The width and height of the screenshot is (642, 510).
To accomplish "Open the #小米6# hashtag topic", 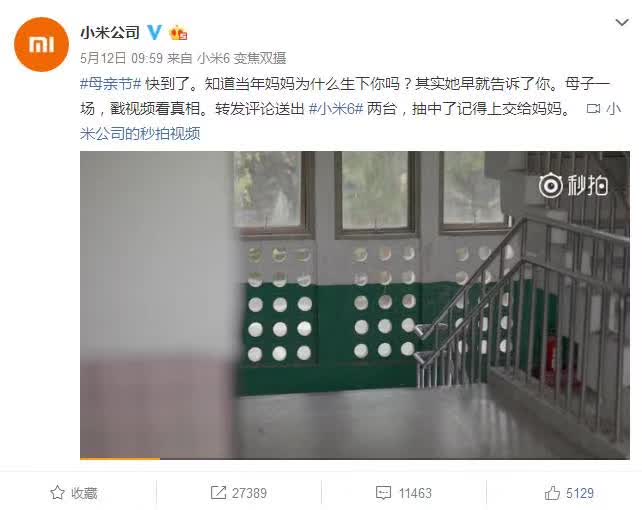I will (x=336, y=109).
